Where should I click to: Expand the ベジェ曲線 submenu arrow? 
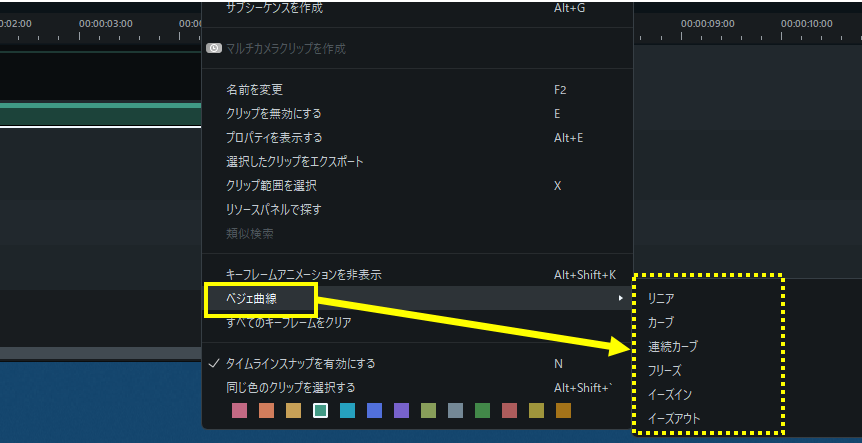click(x=621, y=298)
